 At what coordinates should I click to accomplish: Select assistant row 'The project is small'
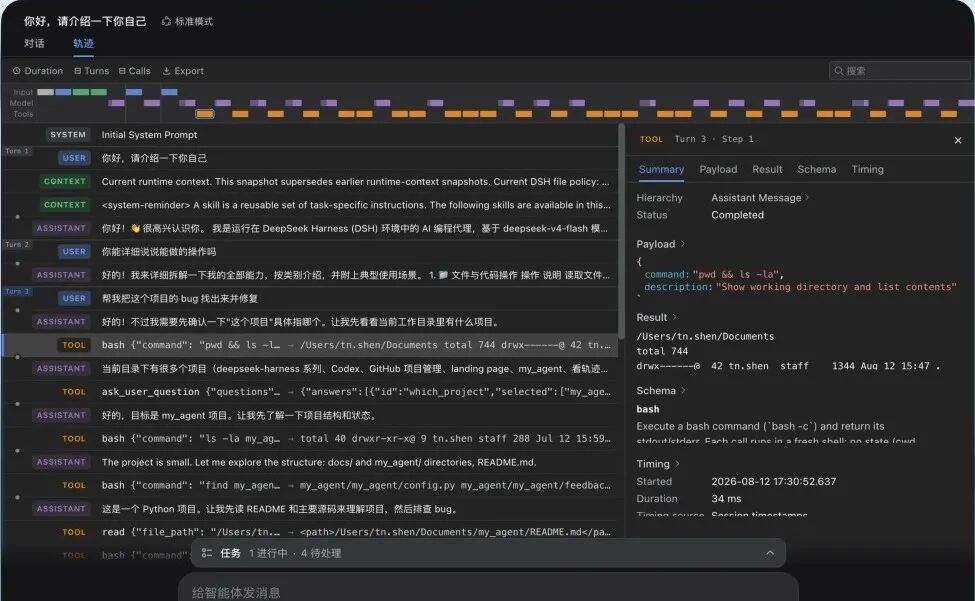[311, 462]
